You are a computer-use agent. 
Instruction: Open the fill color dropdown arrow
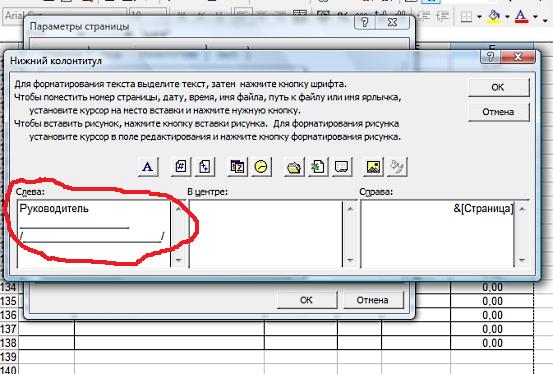508,17
